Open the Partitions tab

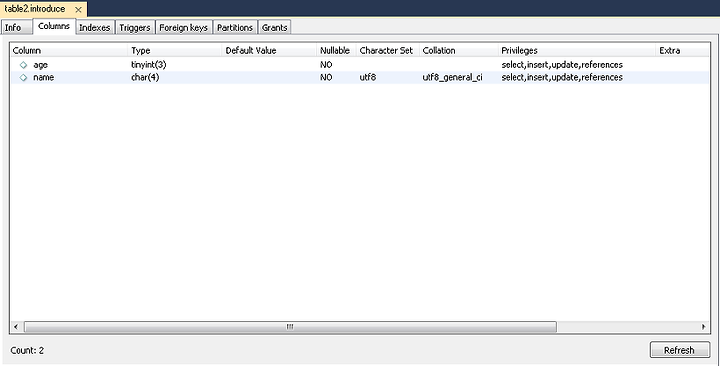point(235,28)
